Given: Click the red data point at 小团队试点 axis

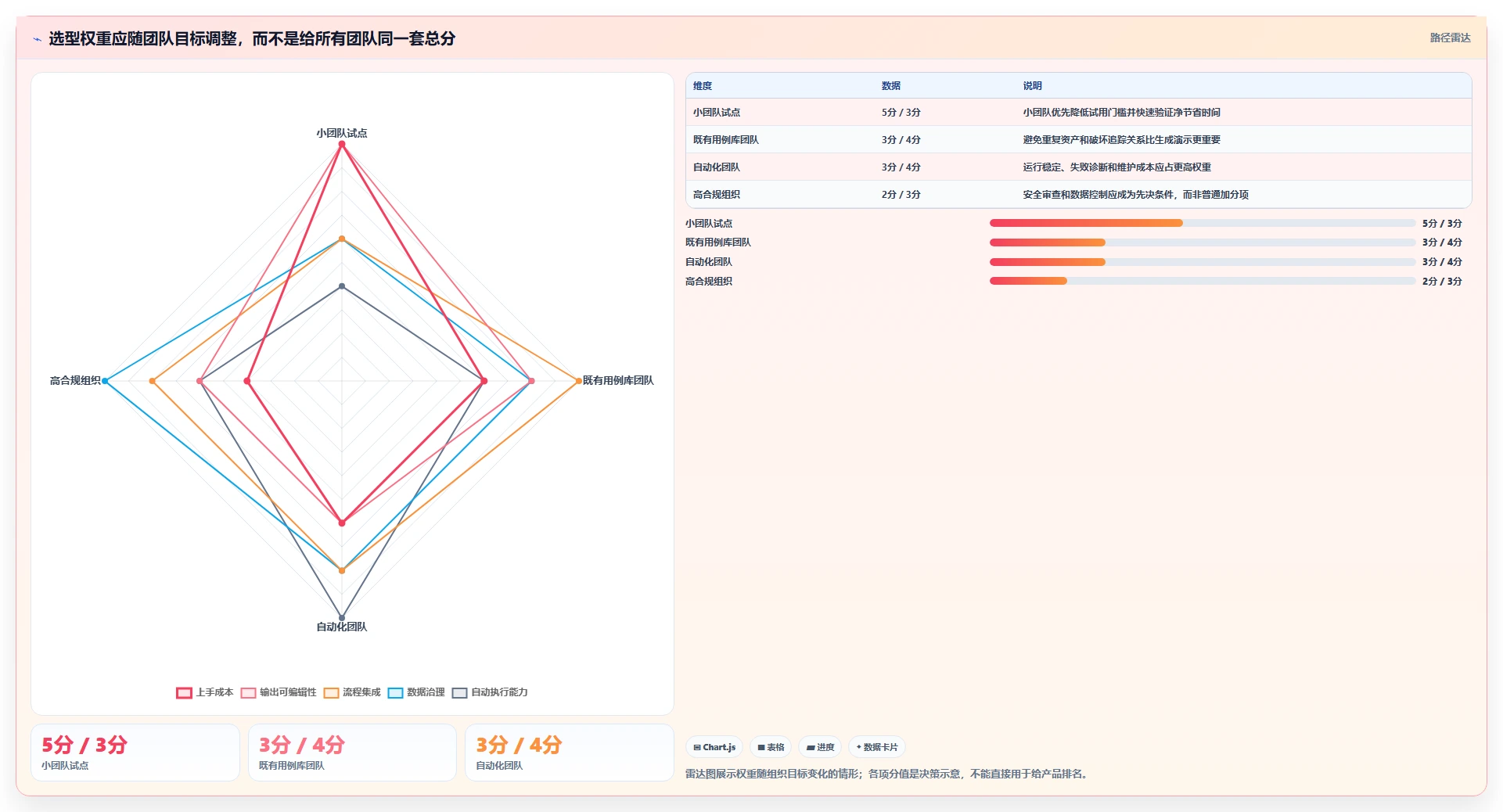Looking at the screenshot, I should point(342,145).
